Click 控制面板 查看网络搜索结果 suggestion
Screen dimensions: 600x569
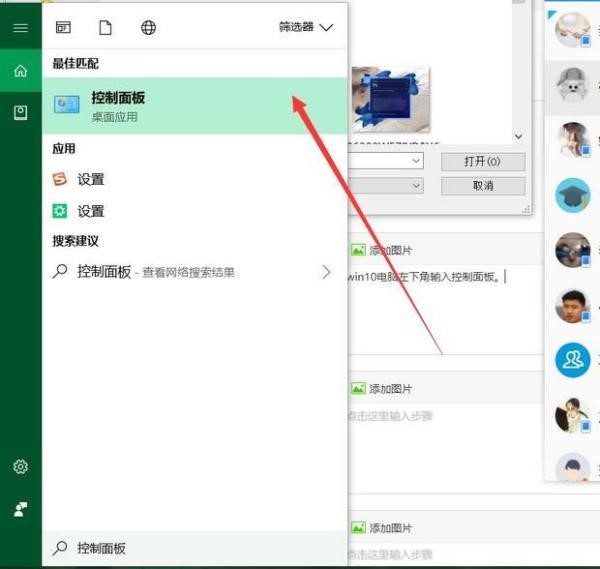pyautogui.click(x=195, y=272)
